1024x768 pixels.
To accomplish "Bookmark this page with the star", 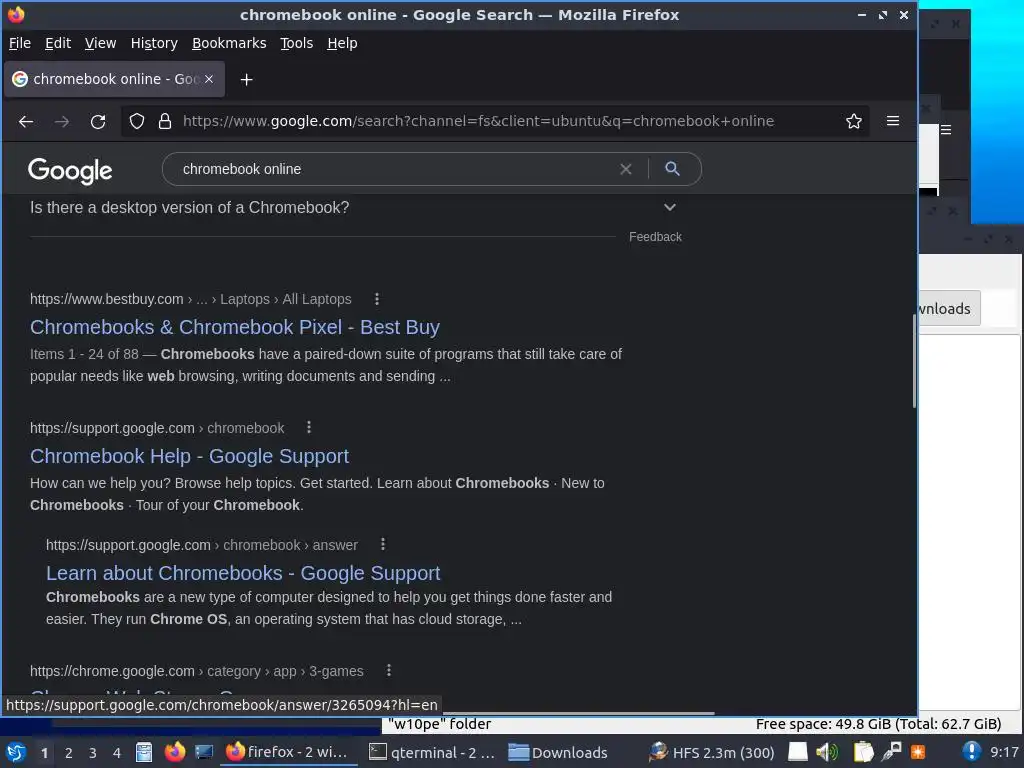I will pyautogui.click(x=854, y=121).
